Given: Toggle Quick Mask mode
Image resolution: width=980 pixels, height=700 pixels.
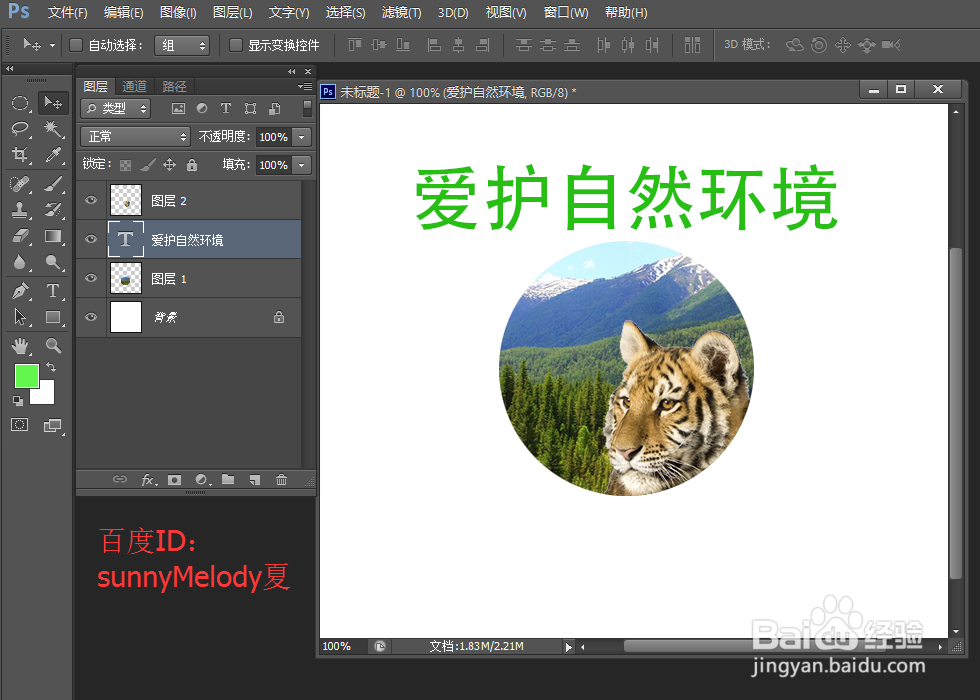Looking at the screenshot, I should click(19, 425).
